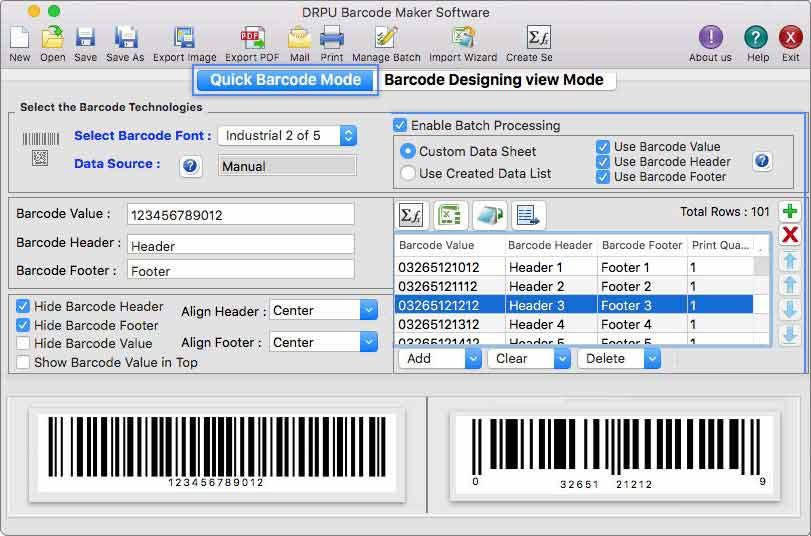Click the Print toolbar icon

click(x=332, y=37)
